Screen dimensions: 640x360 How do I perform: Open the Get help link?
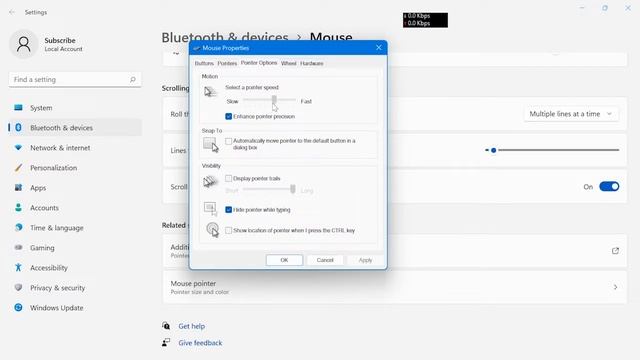[191, 326]
